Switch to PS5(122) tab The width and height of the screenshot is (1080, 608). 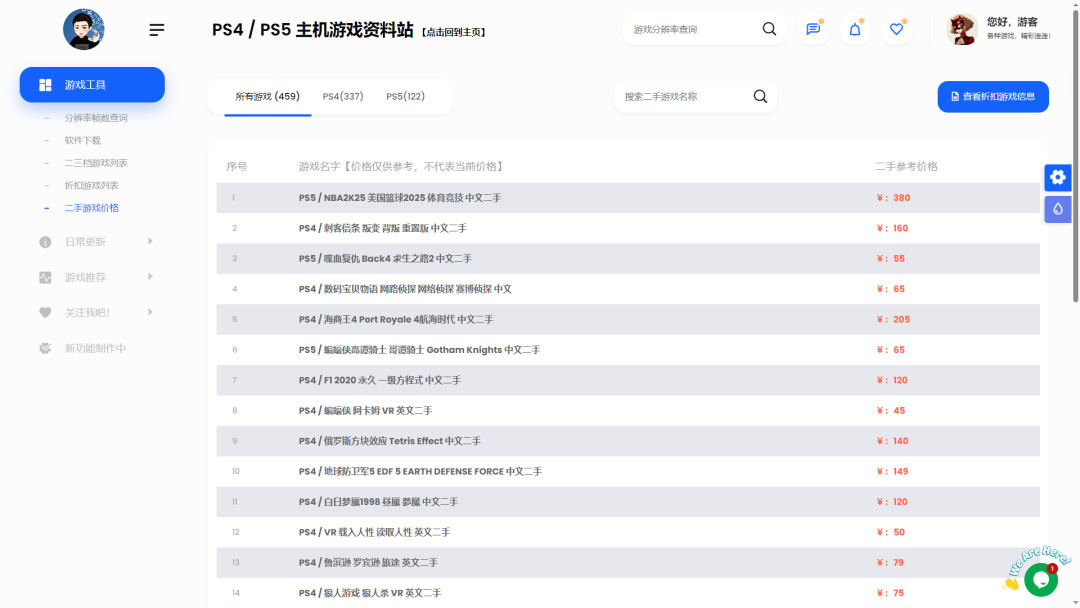[406, 96]
